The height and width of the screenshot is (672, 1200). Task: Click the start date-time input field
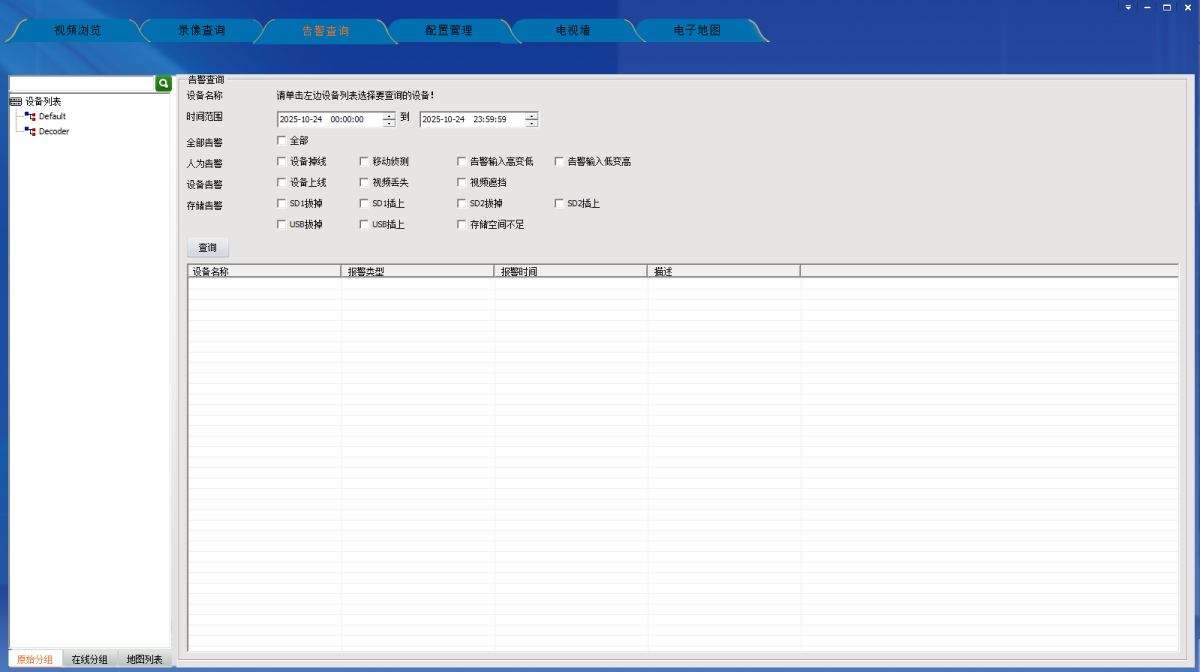pyautogui.click(x=329, y=120)
